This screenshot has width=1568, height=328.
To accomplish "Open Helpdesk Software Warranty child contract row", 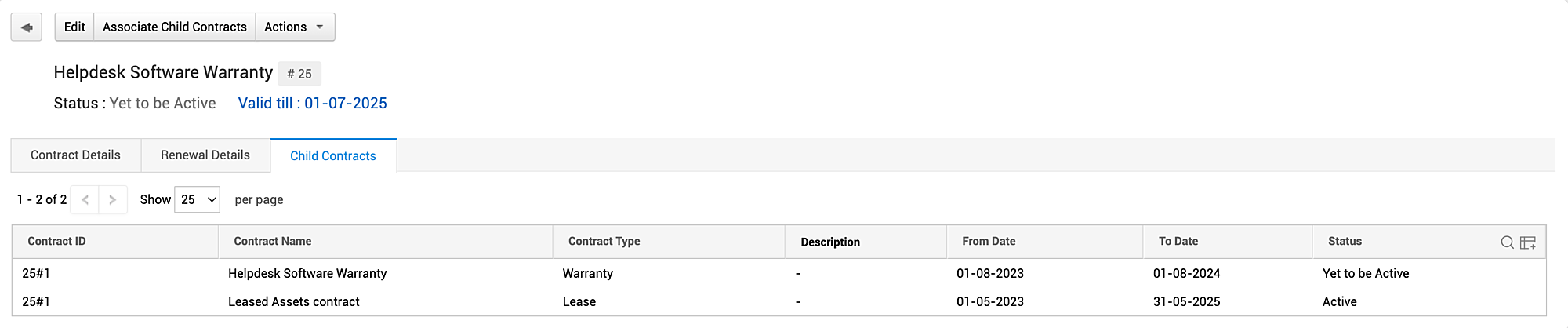I will pyautogui.click(x=307, y=274).
